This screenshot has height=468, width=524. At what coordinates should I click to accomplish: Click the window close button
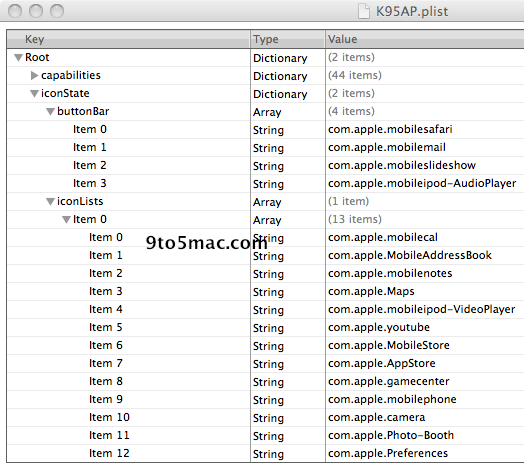tap(15, 11)
